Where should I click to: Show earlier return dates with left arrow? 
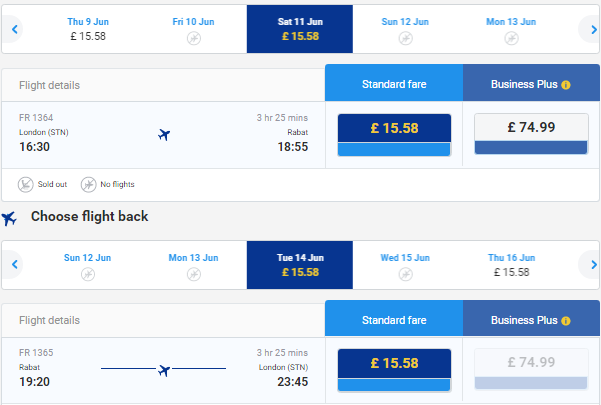pyautogui.click(x=14, y=264)
